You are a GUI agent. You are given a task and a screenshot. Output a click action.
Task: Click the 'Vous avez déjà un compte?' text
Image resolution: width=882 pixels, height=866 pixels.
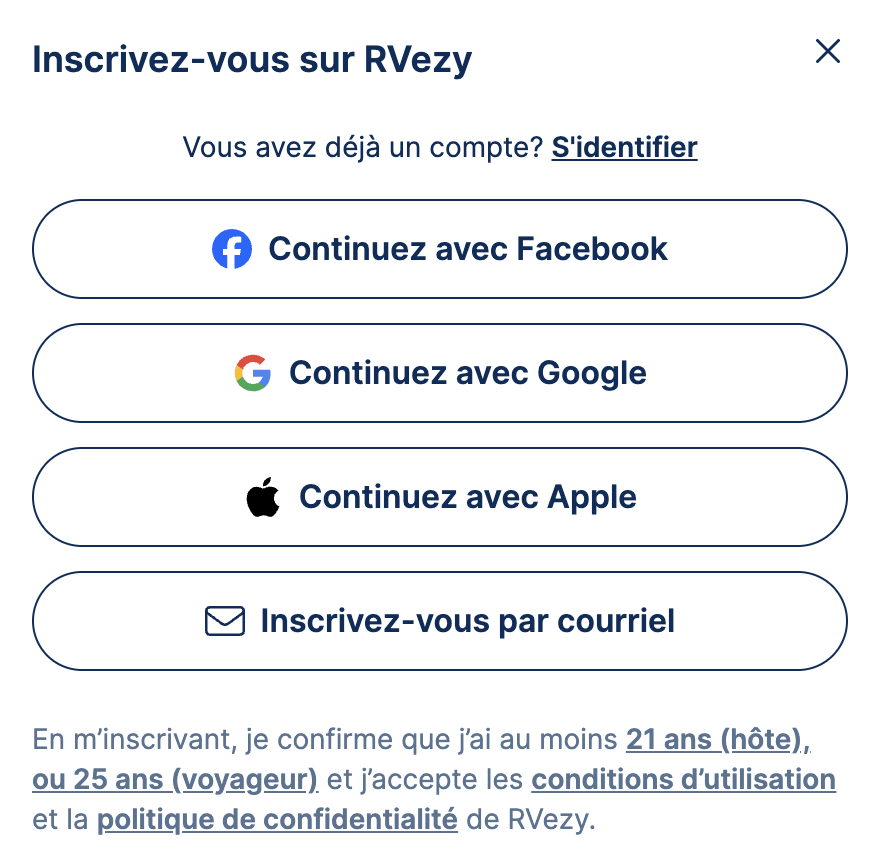(x=363, y=148)
